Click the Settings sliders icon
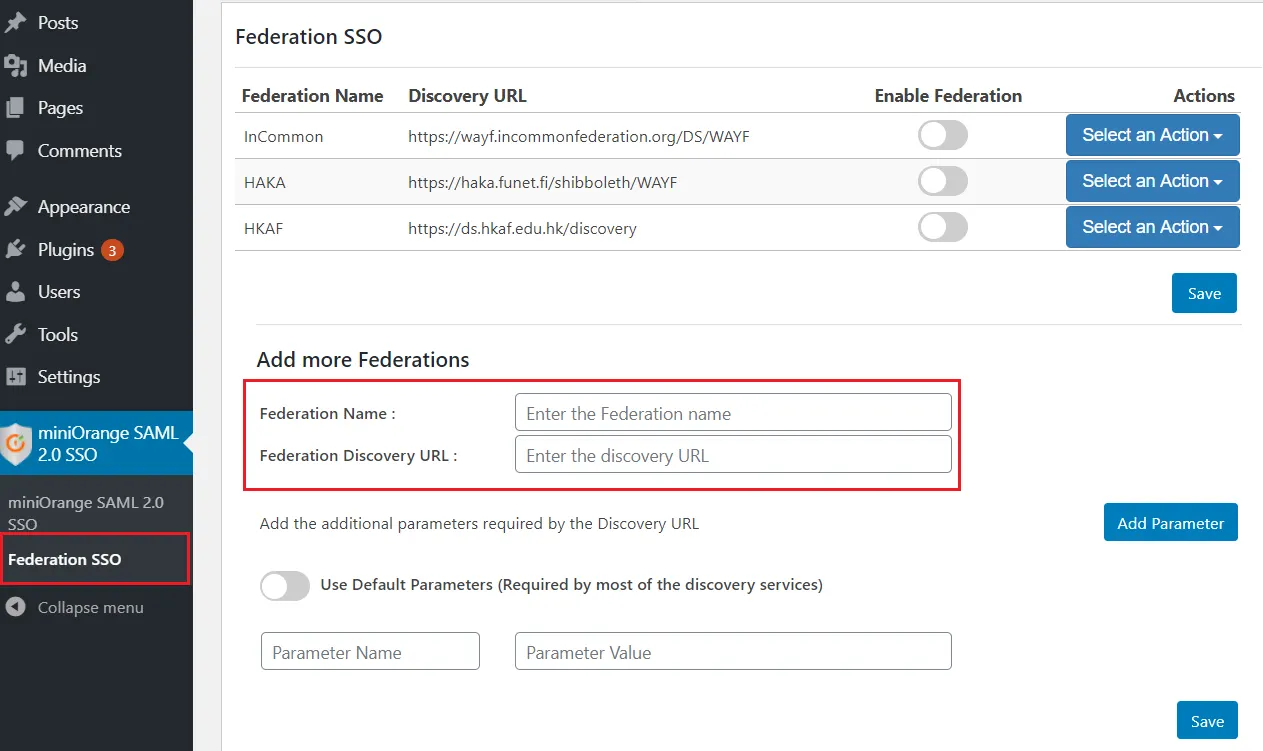The image size is (1263, 751). coord(15,377)
